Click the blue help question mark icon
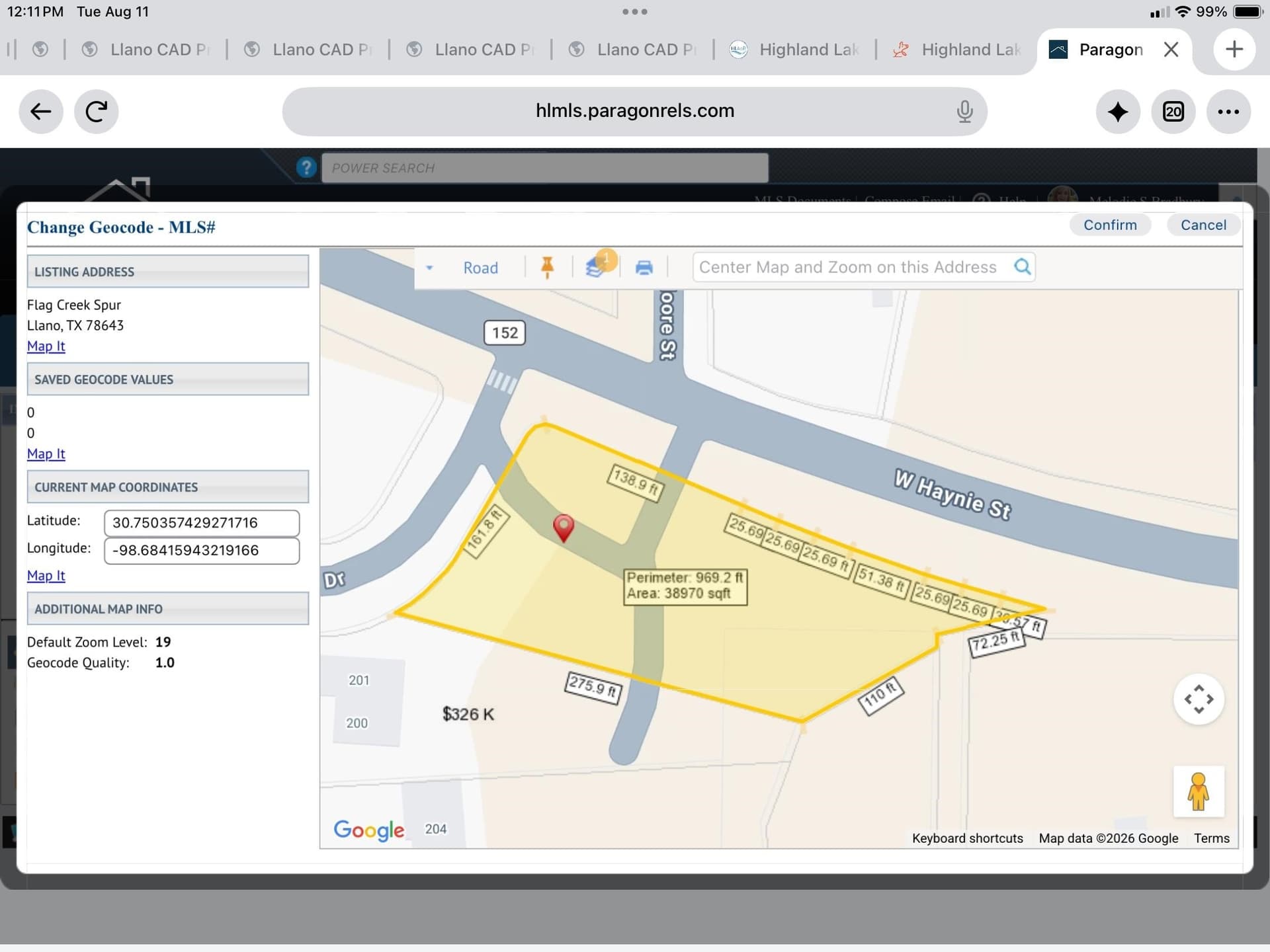1270x952 pixels. pyautogui.click(x=306, y=167)
